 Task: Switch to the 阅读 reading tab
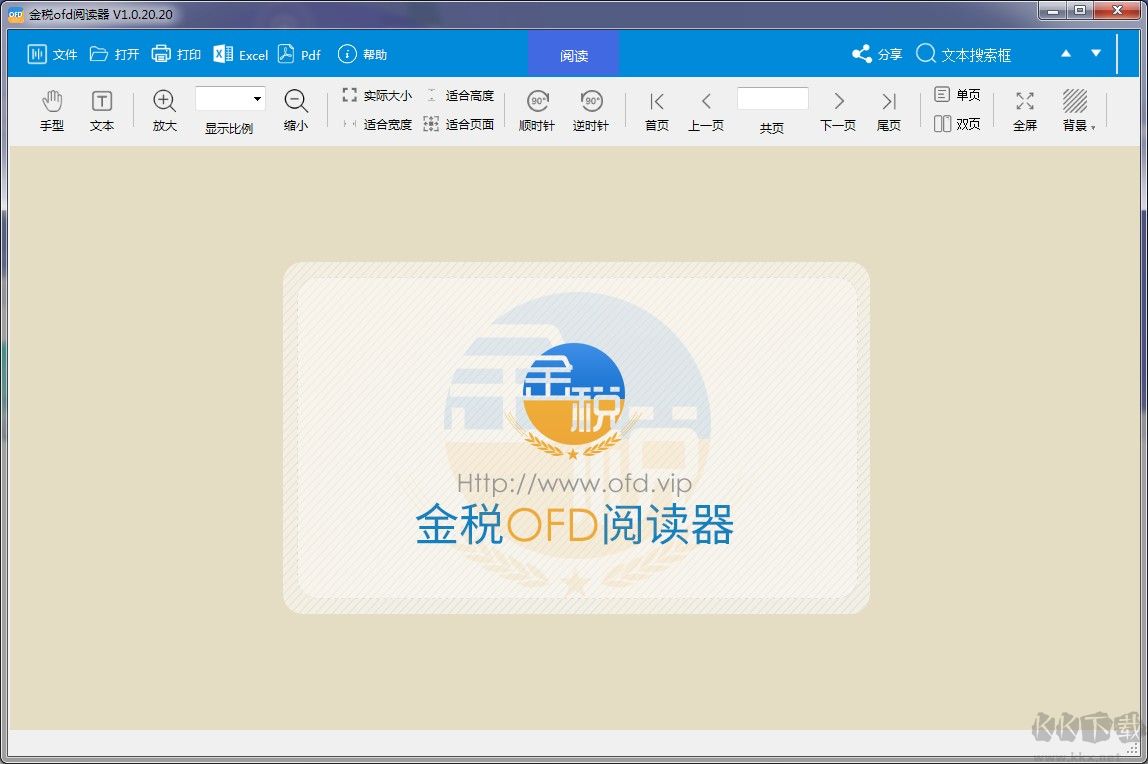point(573,55)
